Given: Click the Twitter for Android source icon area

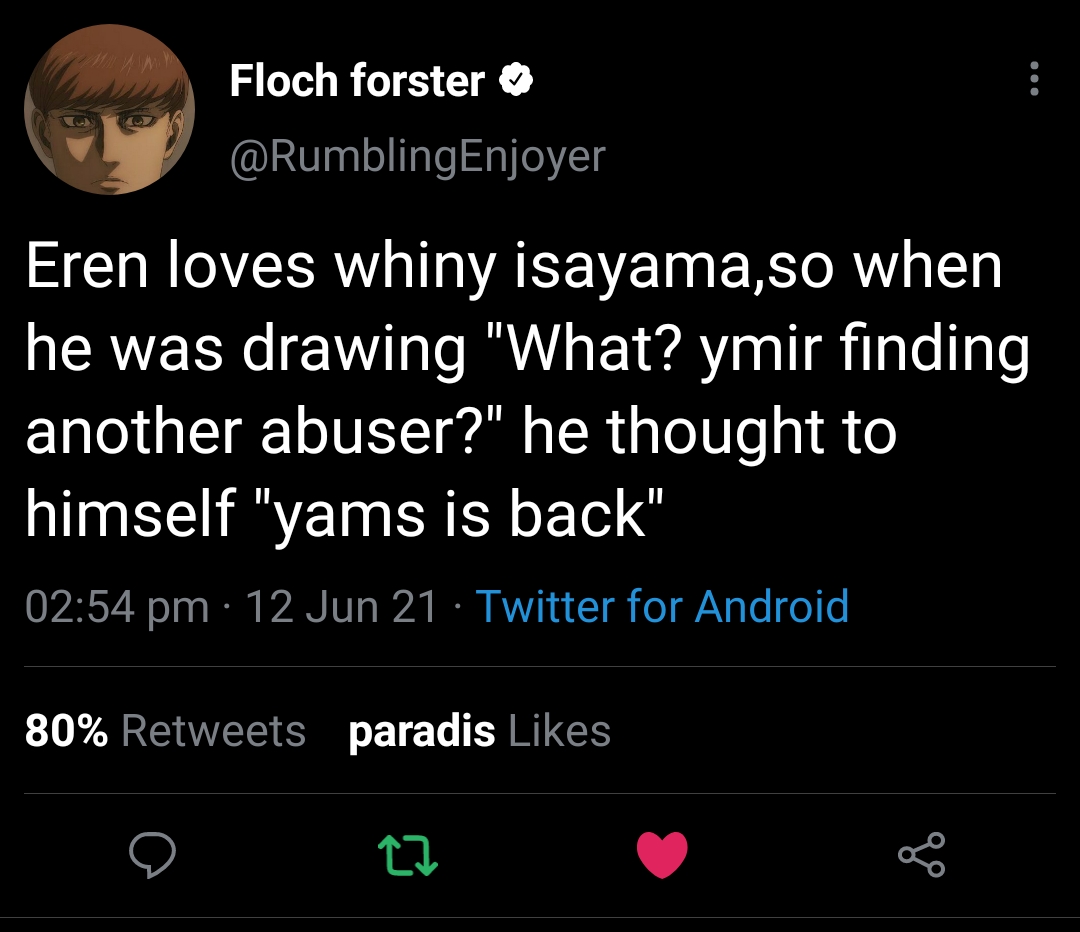Looking at the screenshot, I should [663, 607].
